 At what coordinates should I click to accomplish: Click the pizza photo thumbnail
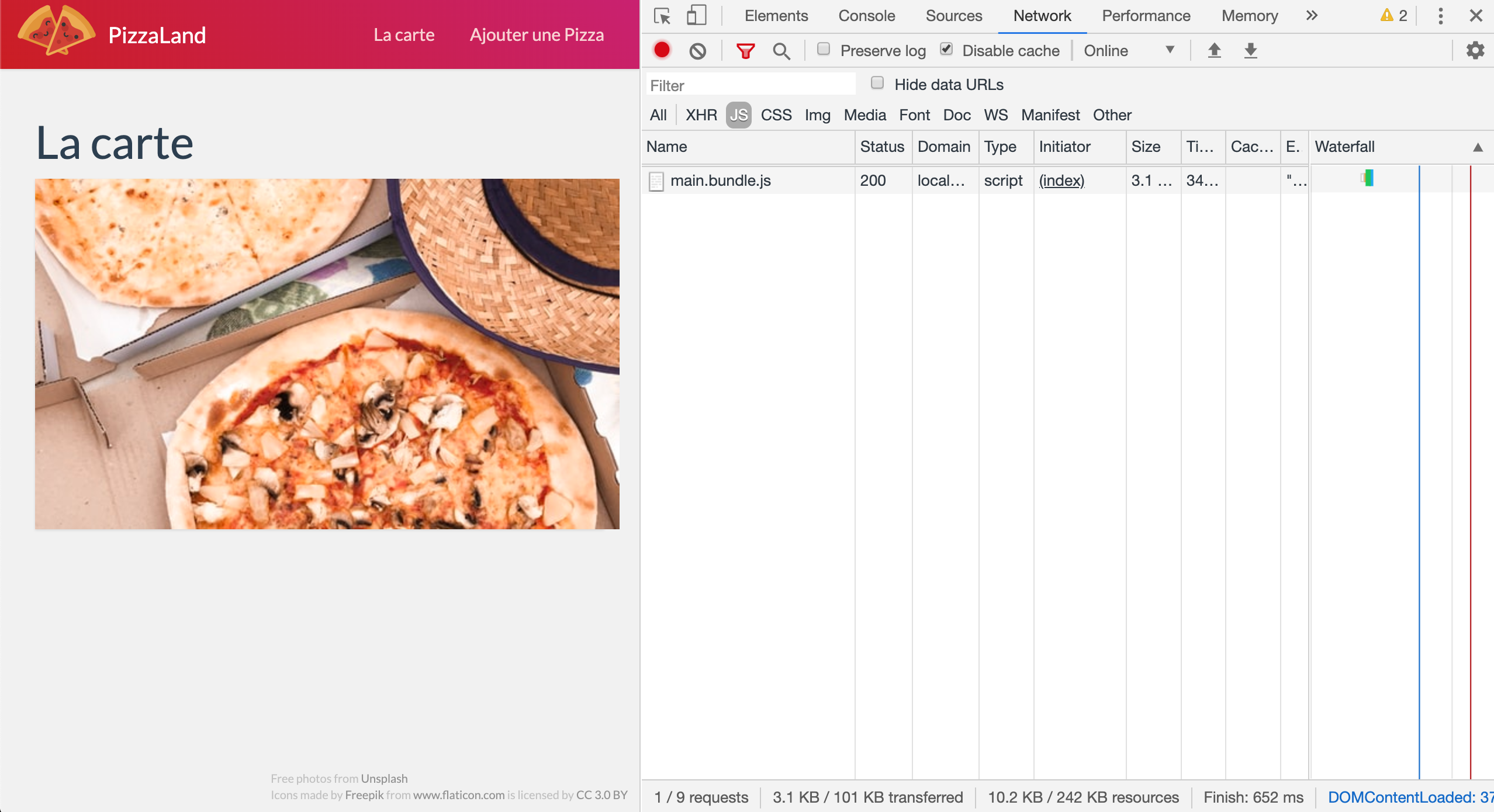tap(327, 354)
